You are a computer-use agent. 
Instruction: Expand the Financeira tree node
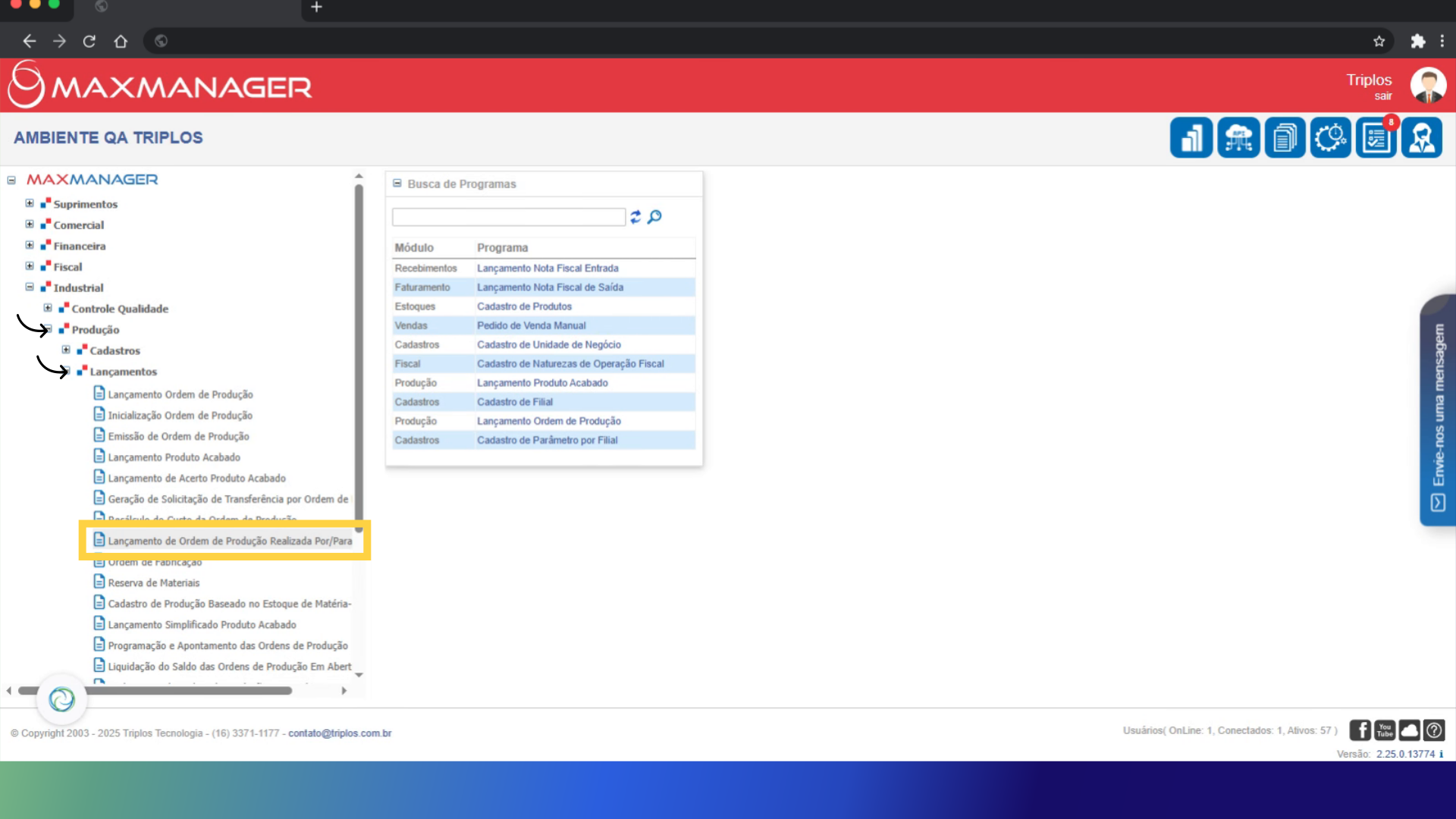(30, 245)
